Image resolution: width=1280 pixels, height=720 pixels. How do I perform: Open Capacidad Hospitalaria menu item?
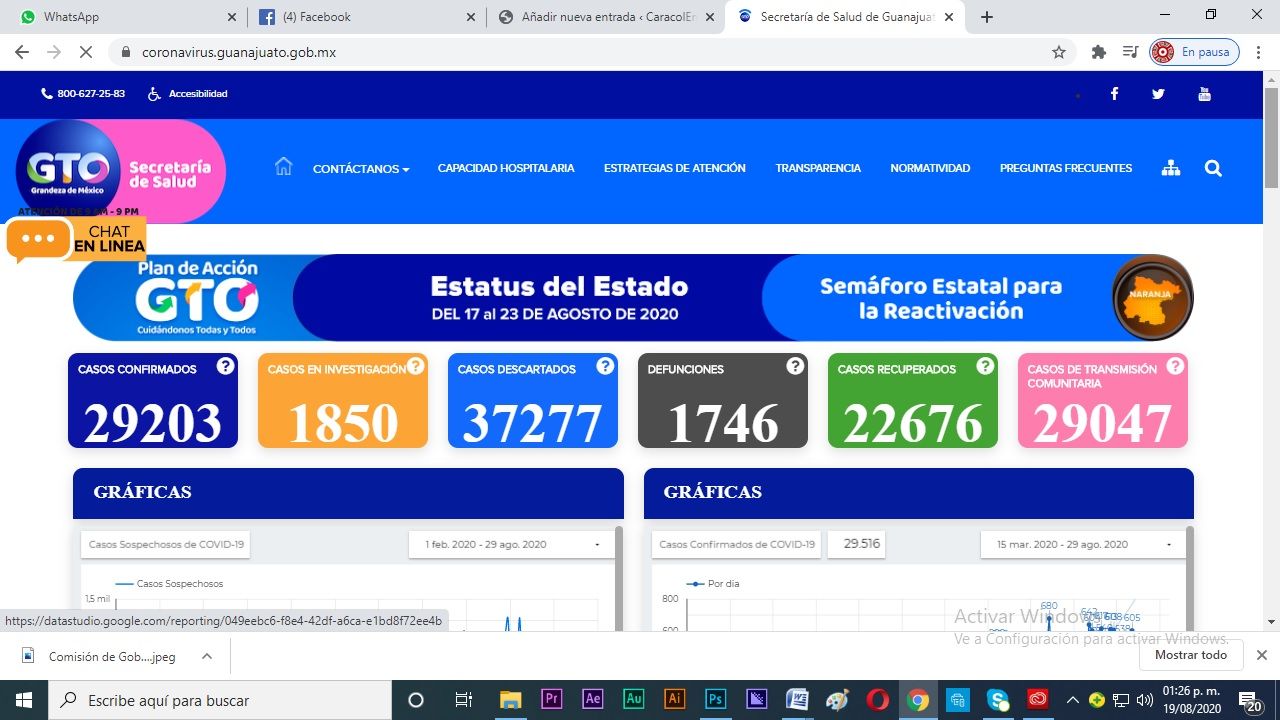click(x=506, y=168)
